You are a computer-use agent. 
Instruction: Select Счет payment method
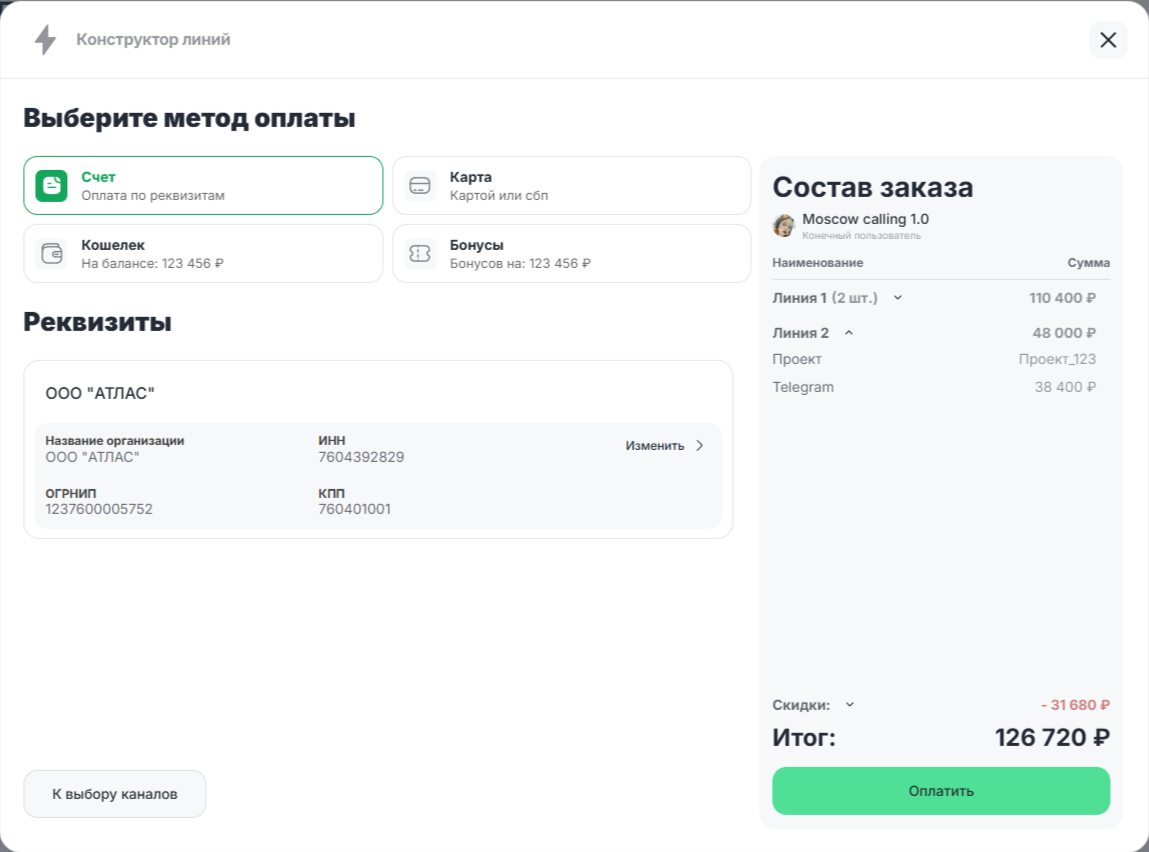(x=203, y=186)
